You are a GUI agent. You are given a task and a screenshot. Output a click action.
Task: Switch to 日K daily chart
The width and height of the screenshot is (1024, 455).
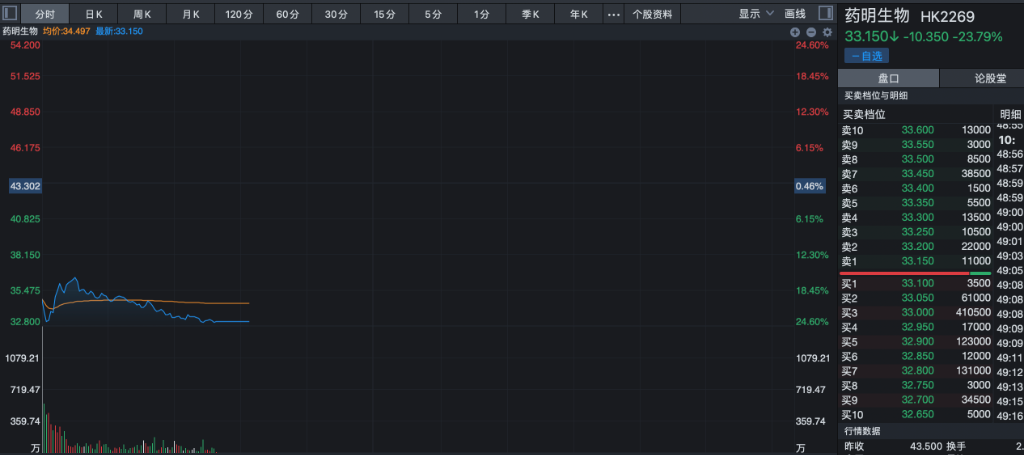point(93,14)
